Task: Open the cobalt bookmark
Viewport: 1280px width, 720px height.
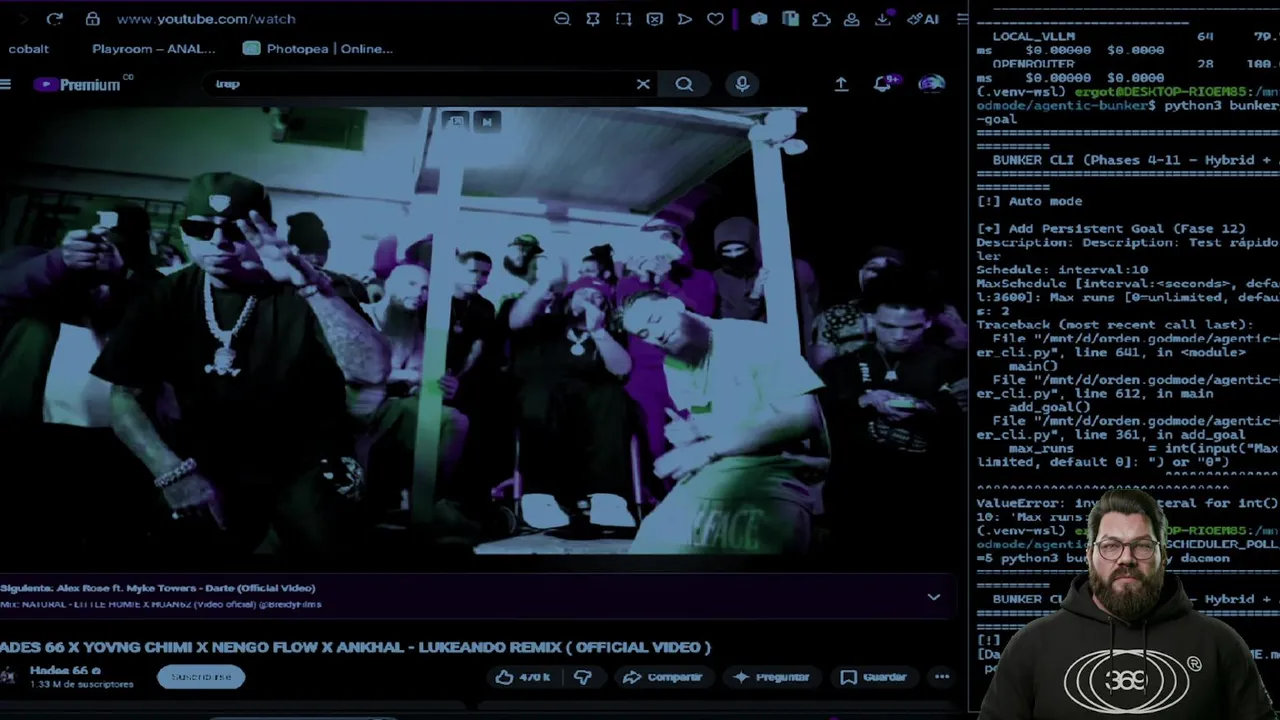Action: 28,48
